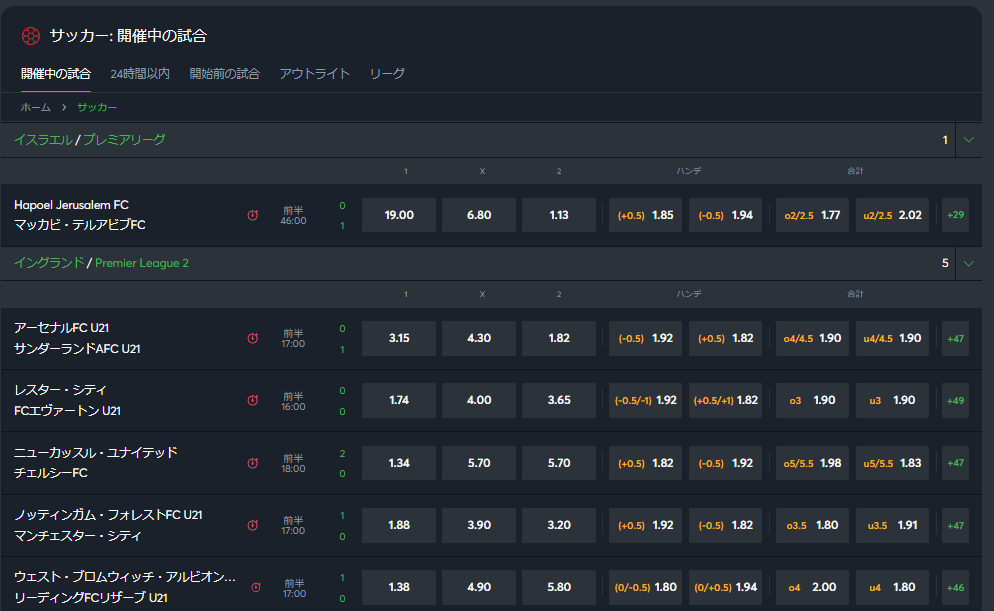Pick handicap (-0.5/-1) 1.92
994x611 pixels.
pos(645,400)
